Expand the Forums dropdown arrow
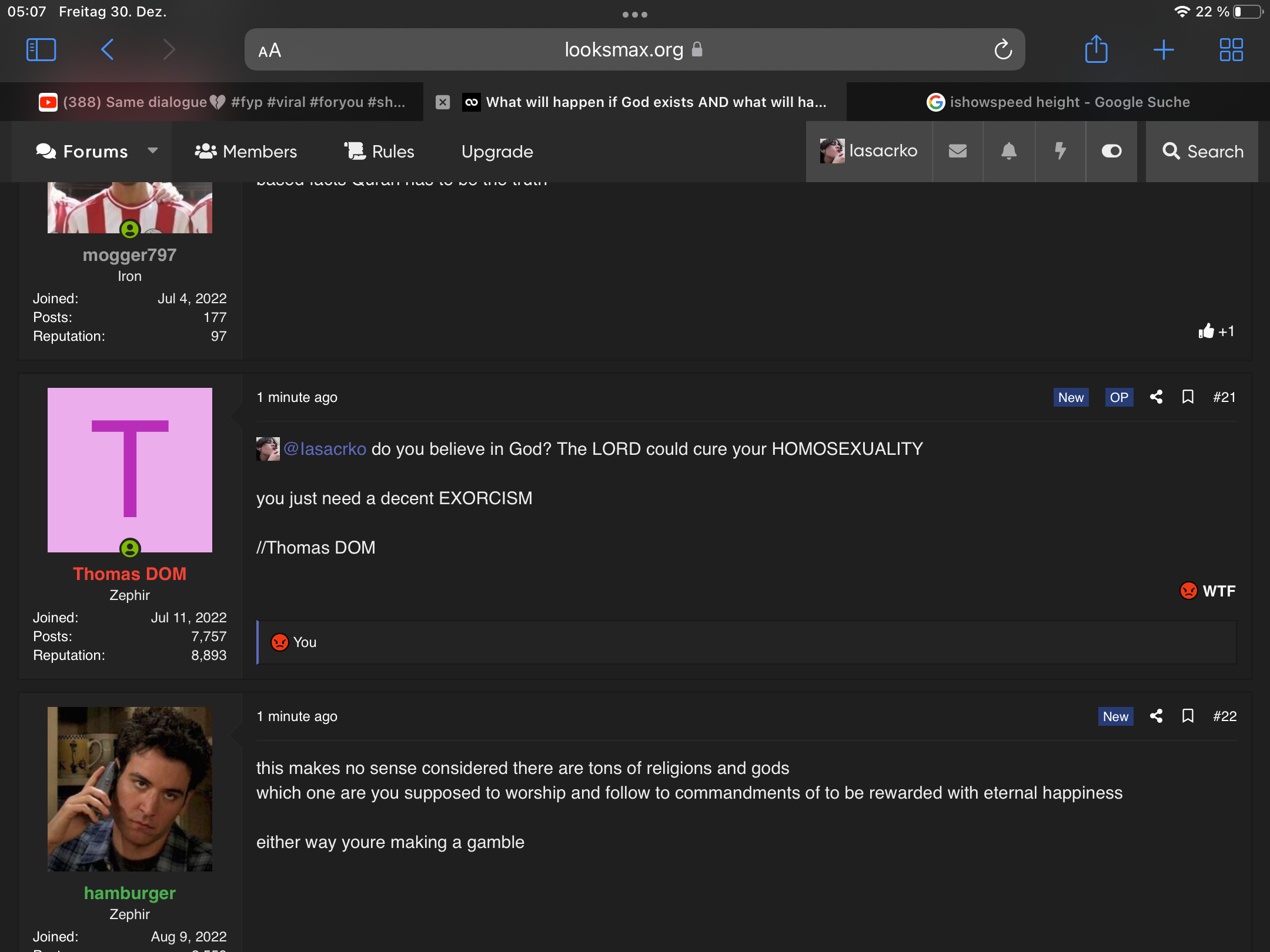1270x952 pixels. [x=153, y=150]
